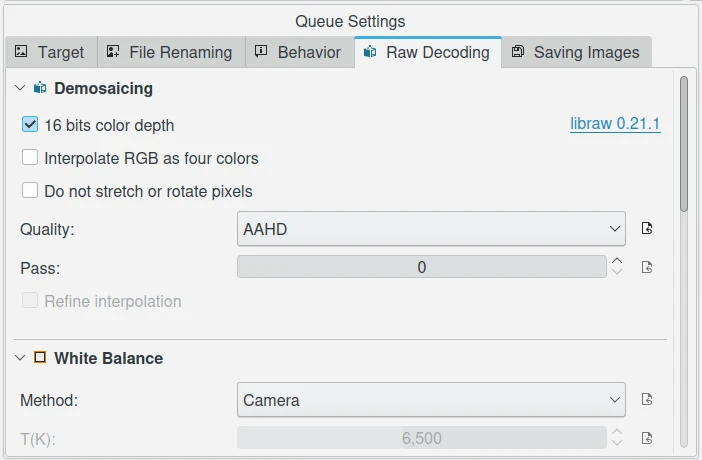
Task: Increase Pass value with up arrow
Action: pyautogui.click(x=617, y=262)
